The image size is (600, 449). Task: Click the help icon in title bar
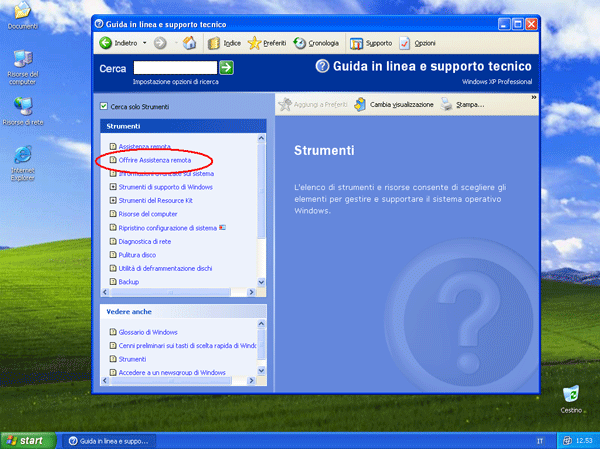(x=99, y=24)
